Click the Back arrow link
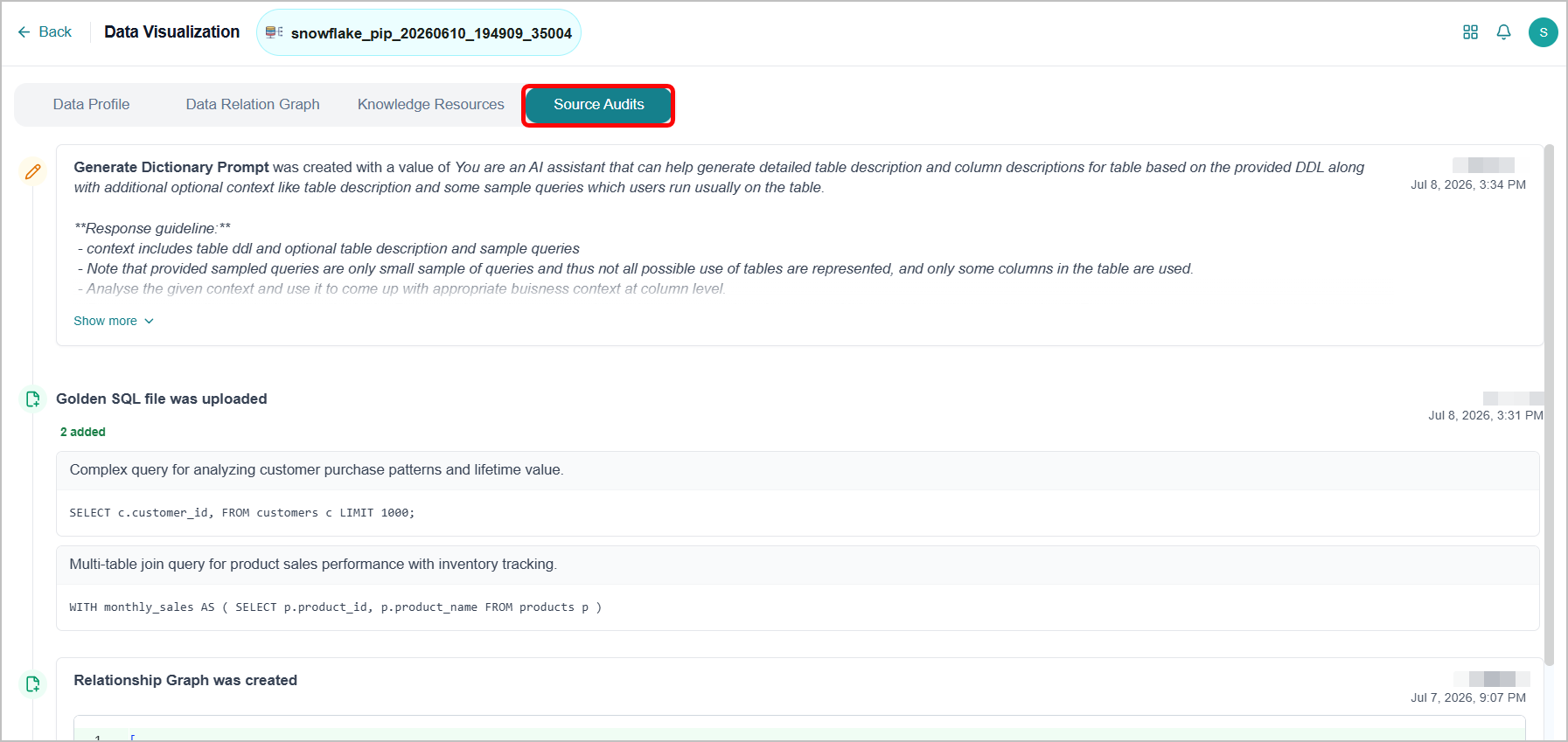The height and width of the screenshot is (742, 1568). 45,32
